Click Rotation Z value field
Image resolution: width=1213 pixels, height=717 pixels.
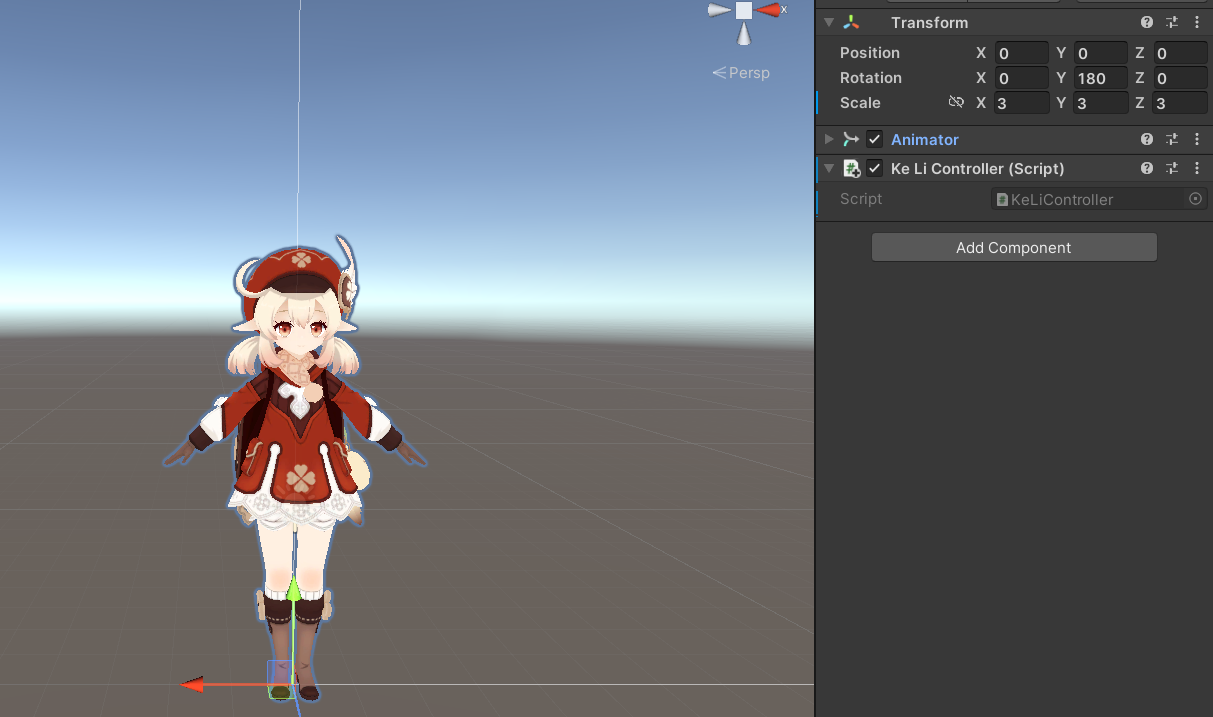[1180, 78]
